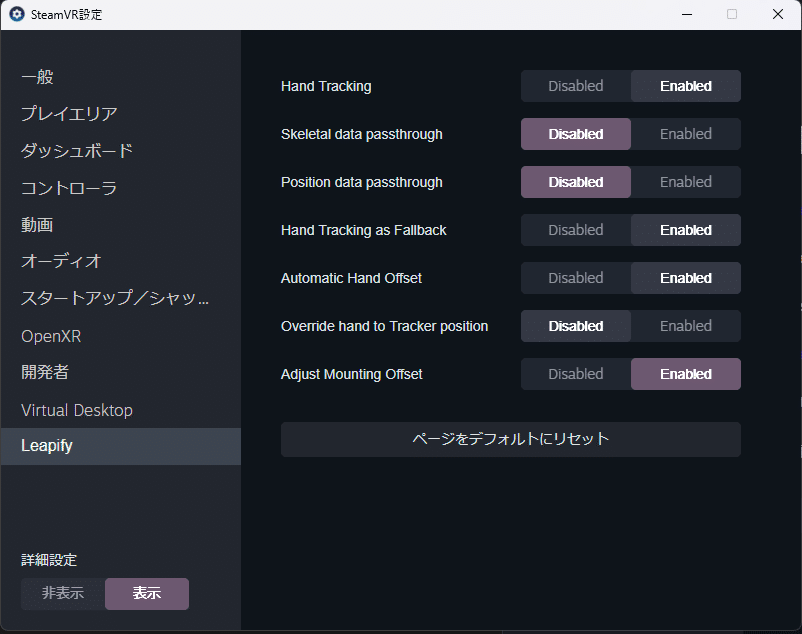Click the Position data passthrough label
Screen dimensions: 802x634
pyautogui.click(x=362, y=183)
